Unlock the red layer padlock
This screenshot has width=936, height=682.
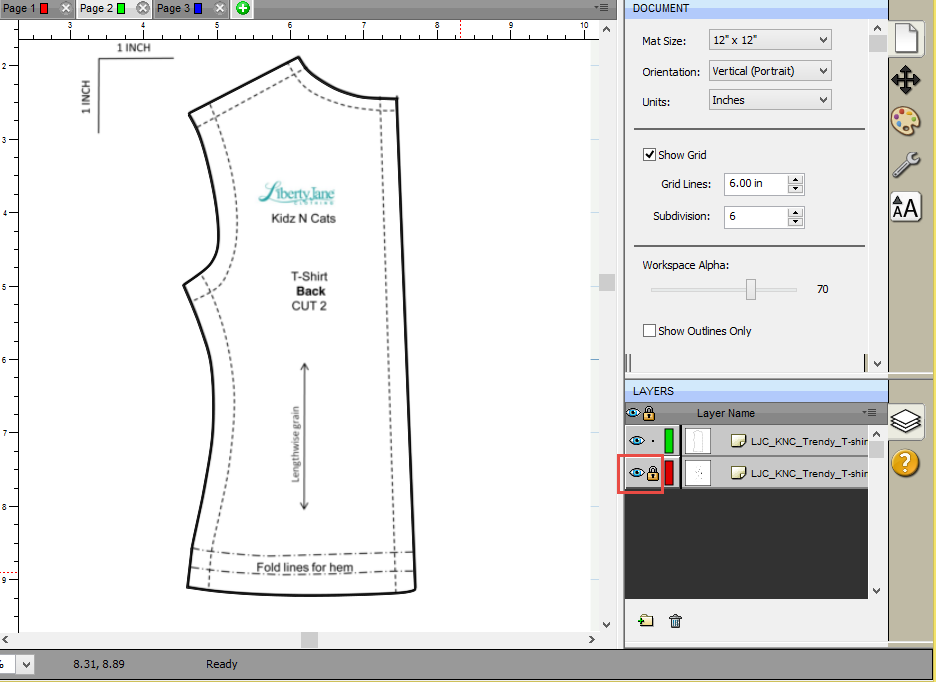tap(652, 474)
